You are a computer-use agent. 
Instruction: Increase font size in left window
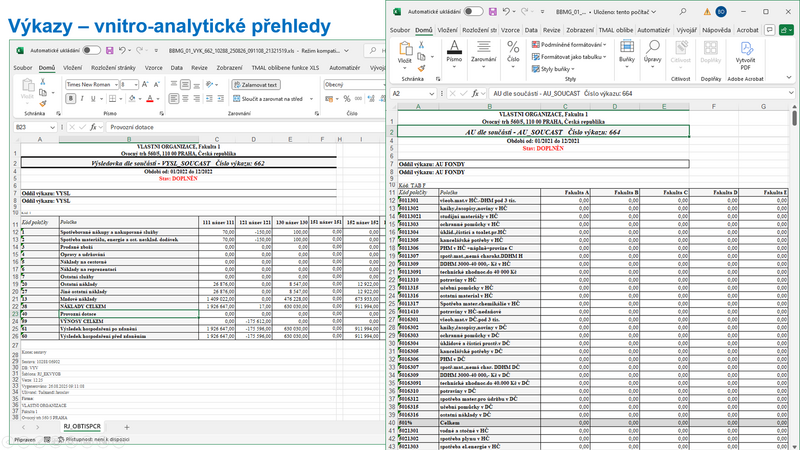(145, 85)
